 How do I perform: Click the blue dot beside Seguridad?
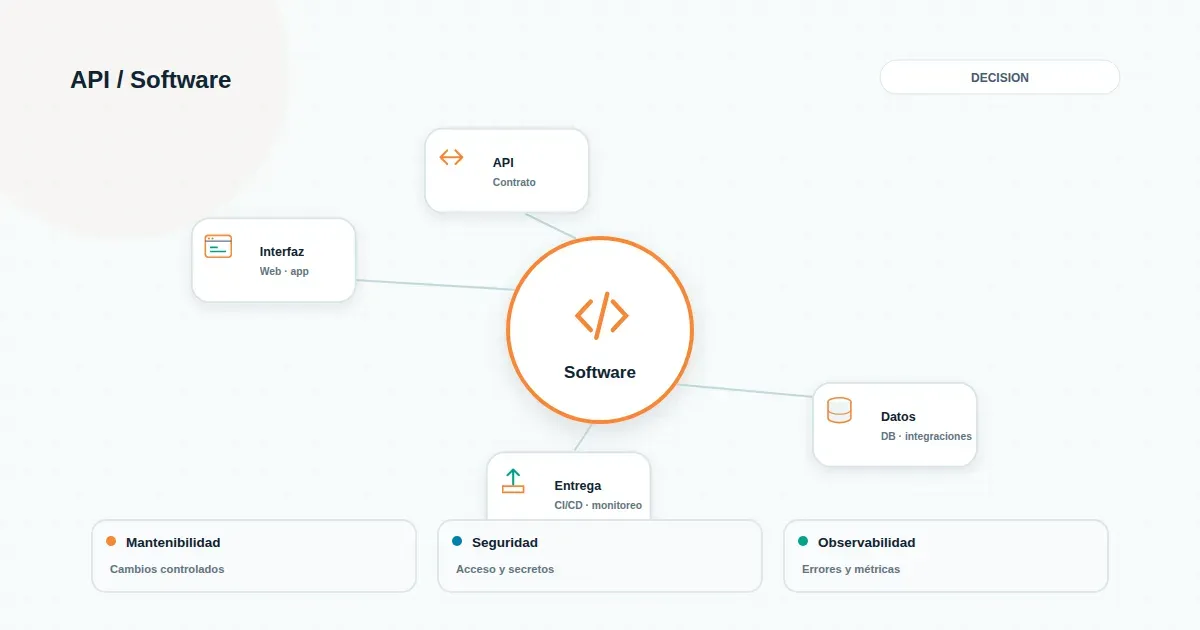457,541
